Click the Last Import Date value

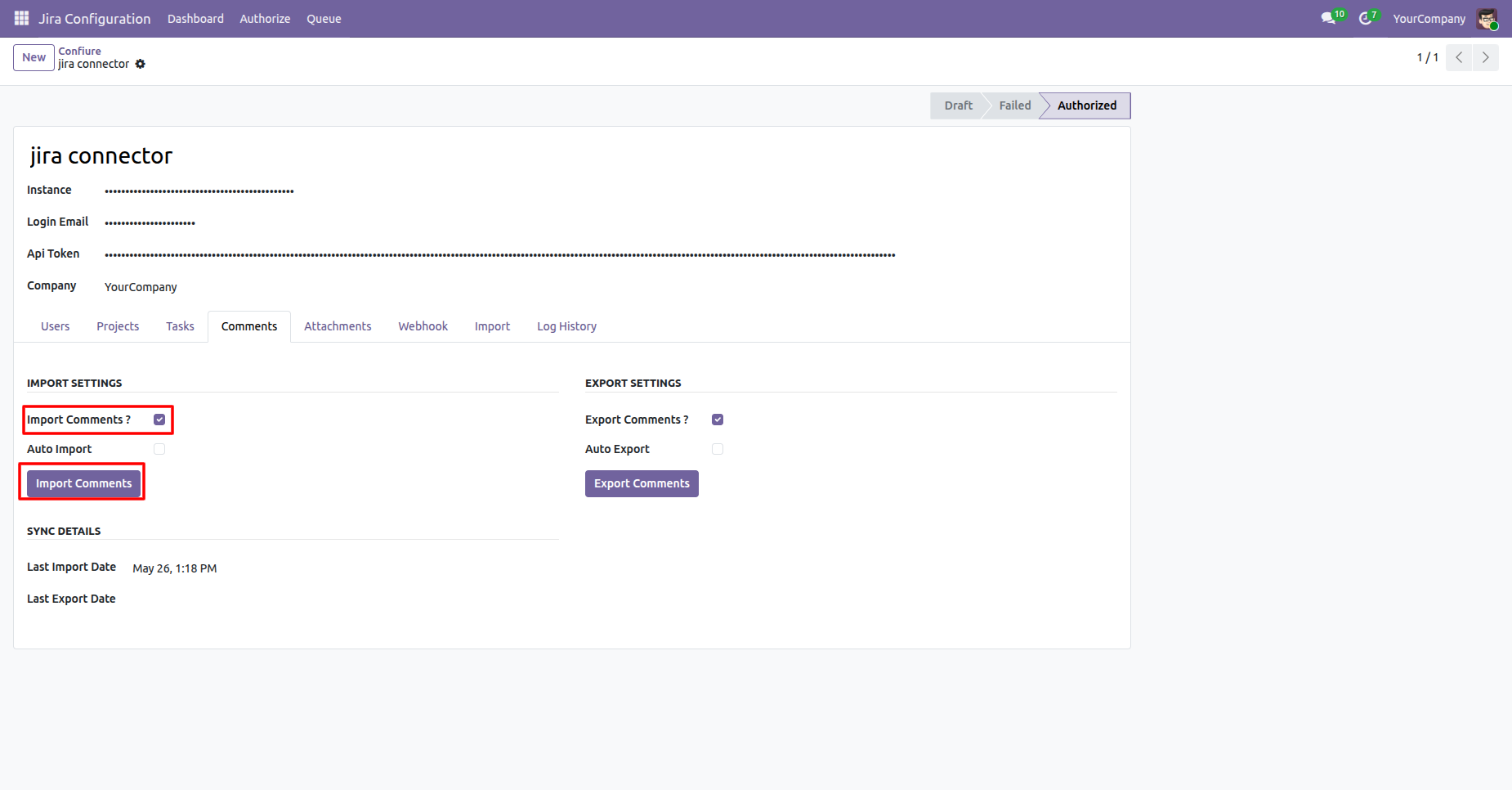click(x=175, y=568)
